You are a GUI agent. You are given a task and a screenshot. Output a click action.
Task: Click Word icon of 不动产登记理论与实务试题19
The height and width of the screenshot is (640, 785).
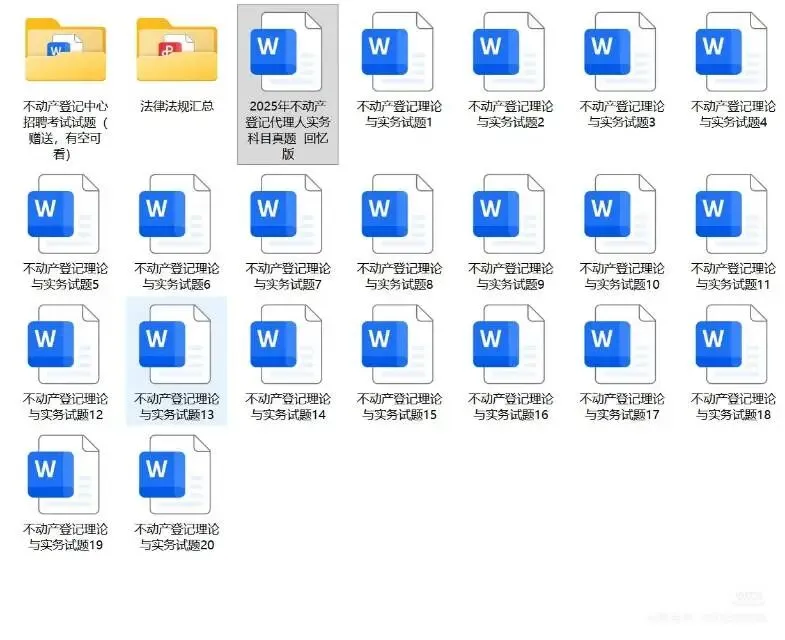point(64,474)
